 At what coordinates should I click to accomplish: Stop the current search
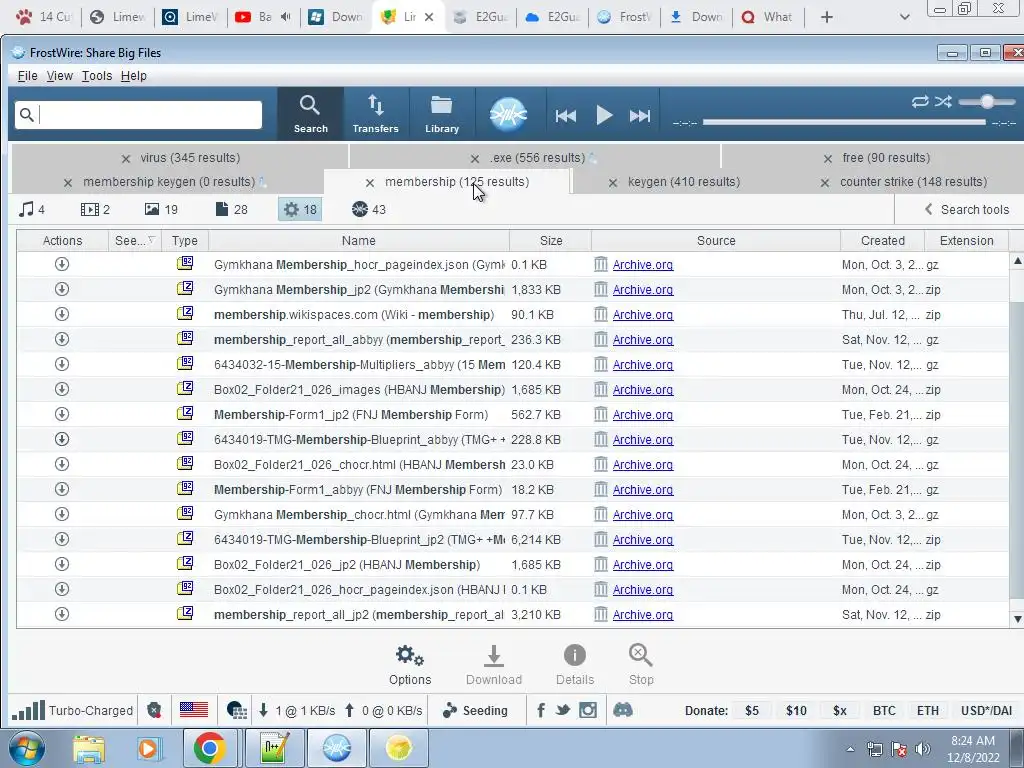[x=641, y=665]
